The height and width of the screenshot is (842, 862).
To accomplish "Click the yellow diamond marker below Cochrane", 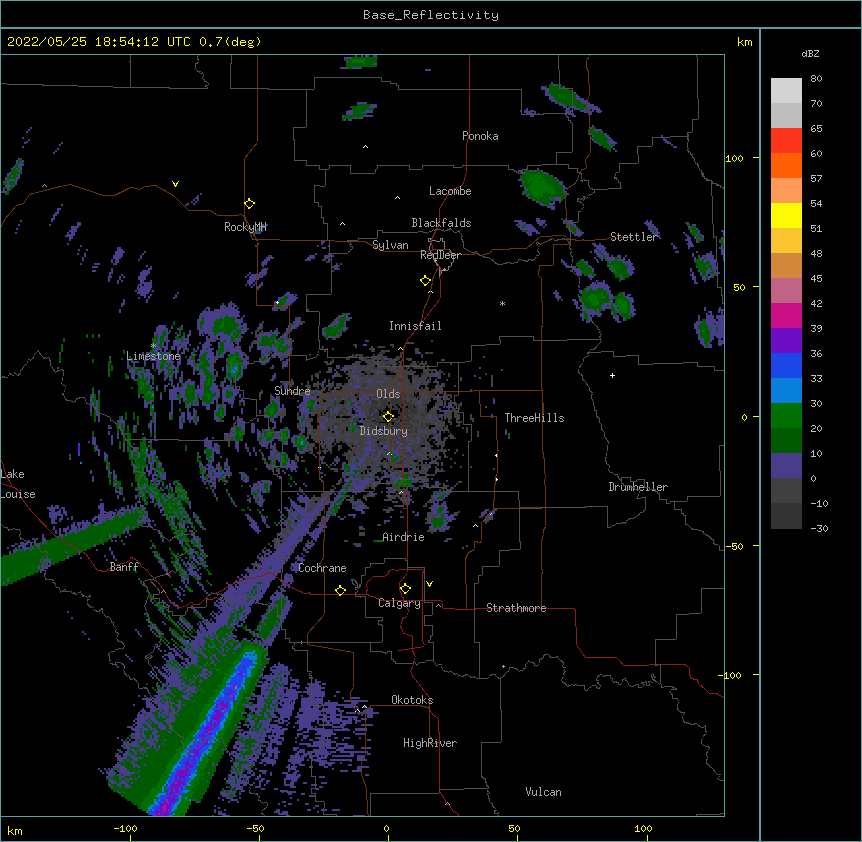I will [340, 590].
